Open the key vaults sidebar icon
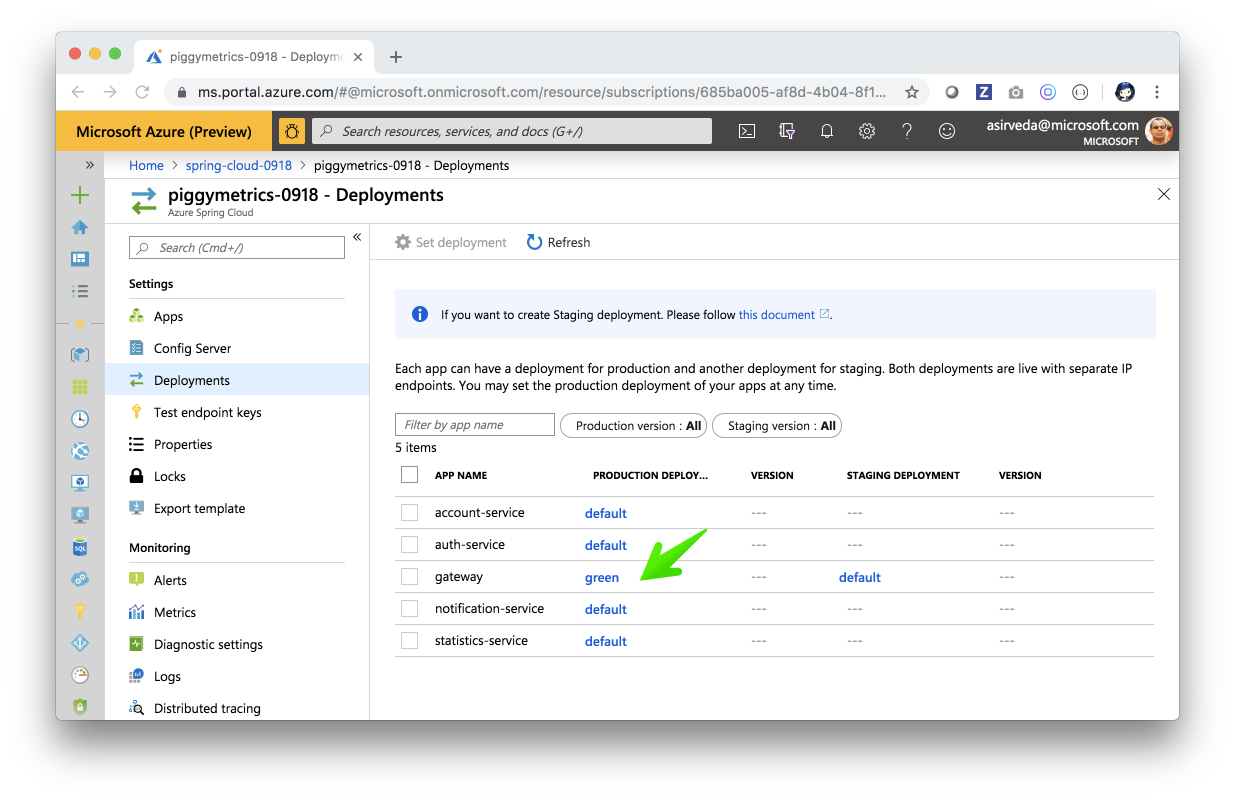Viewport: 1235px width, 800px height. (x=80, y=611)
